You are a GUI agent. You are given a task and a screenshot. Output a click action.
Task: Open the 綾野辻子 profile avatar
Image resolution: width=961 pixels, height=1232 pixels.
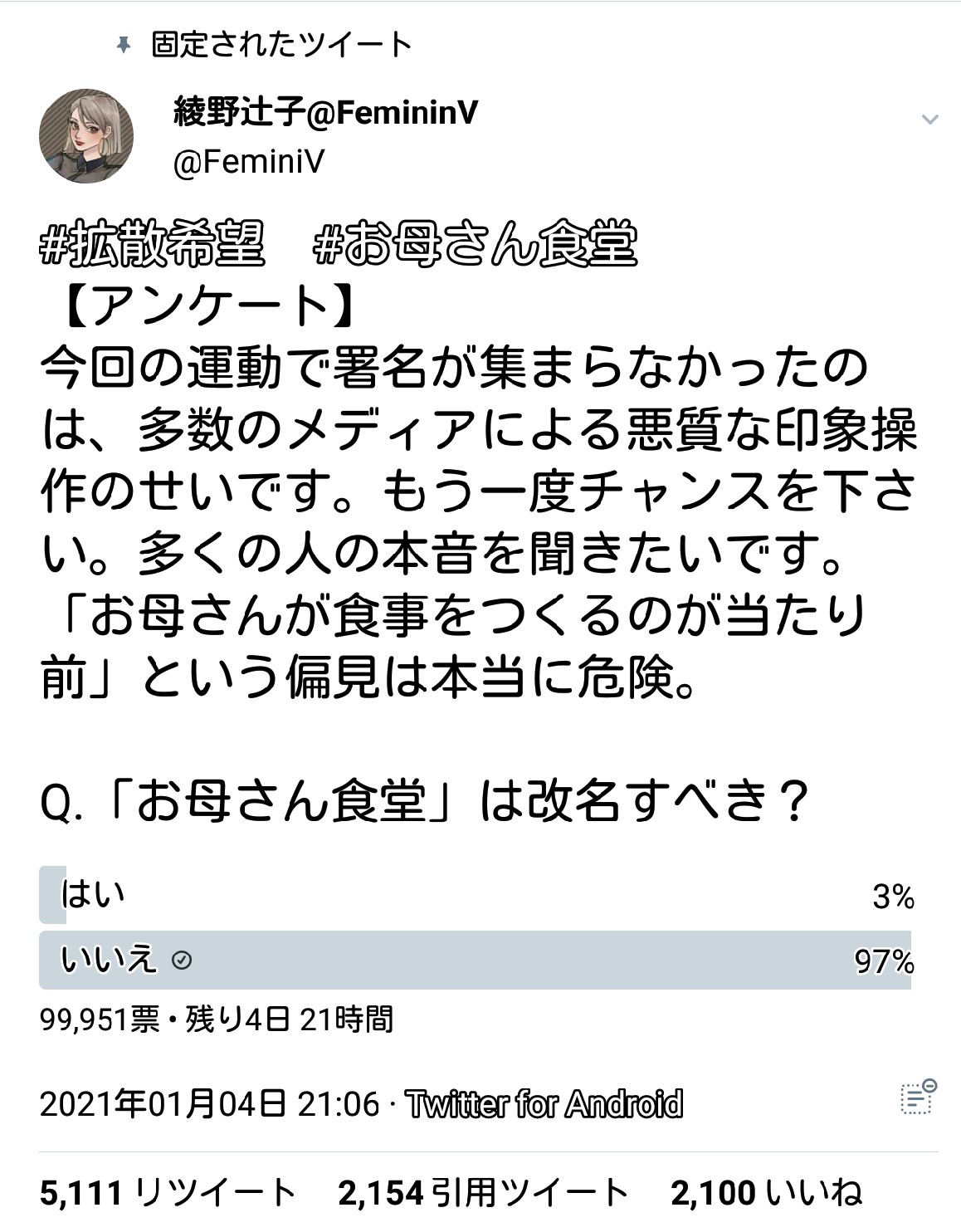click(86, 137)
